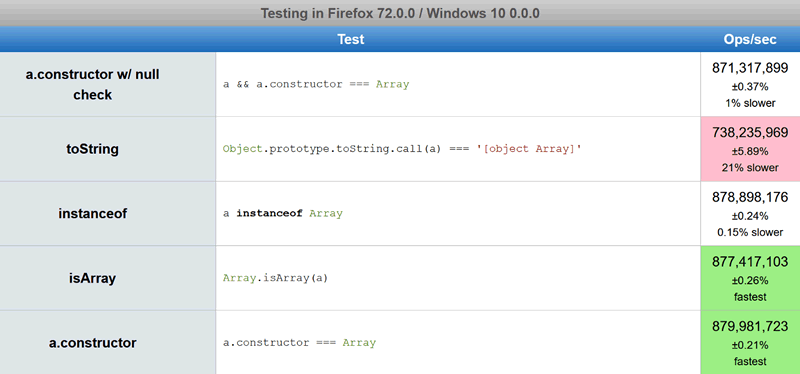This screenshot has height=374, width=800.
Task: Click the green 879,981,723 fastest cell
Action: click(x=750, y=342)
